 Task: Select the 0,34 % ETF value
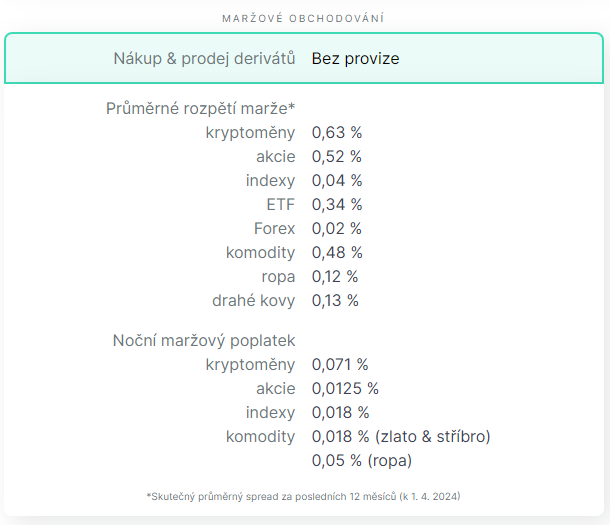coord(337,204)
